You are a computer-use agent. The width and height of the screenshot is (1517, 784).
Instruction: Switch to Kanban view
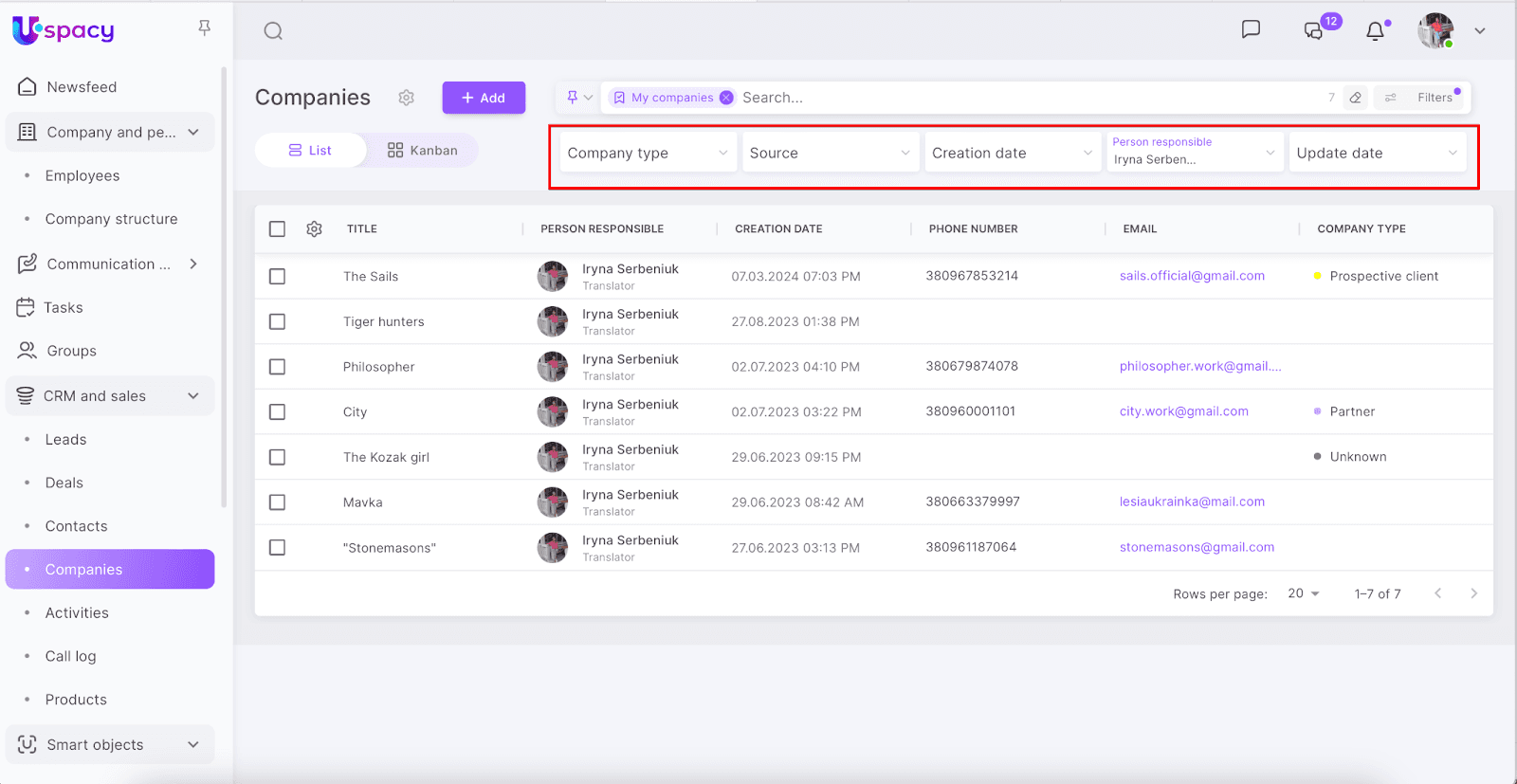pos(423,150)
